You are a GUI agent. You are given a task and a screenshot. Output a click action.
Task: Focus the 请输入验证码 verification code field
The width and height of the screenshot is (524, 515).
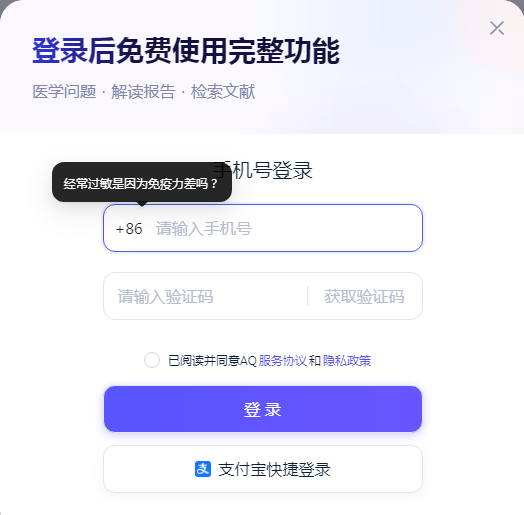click(206, 296)
